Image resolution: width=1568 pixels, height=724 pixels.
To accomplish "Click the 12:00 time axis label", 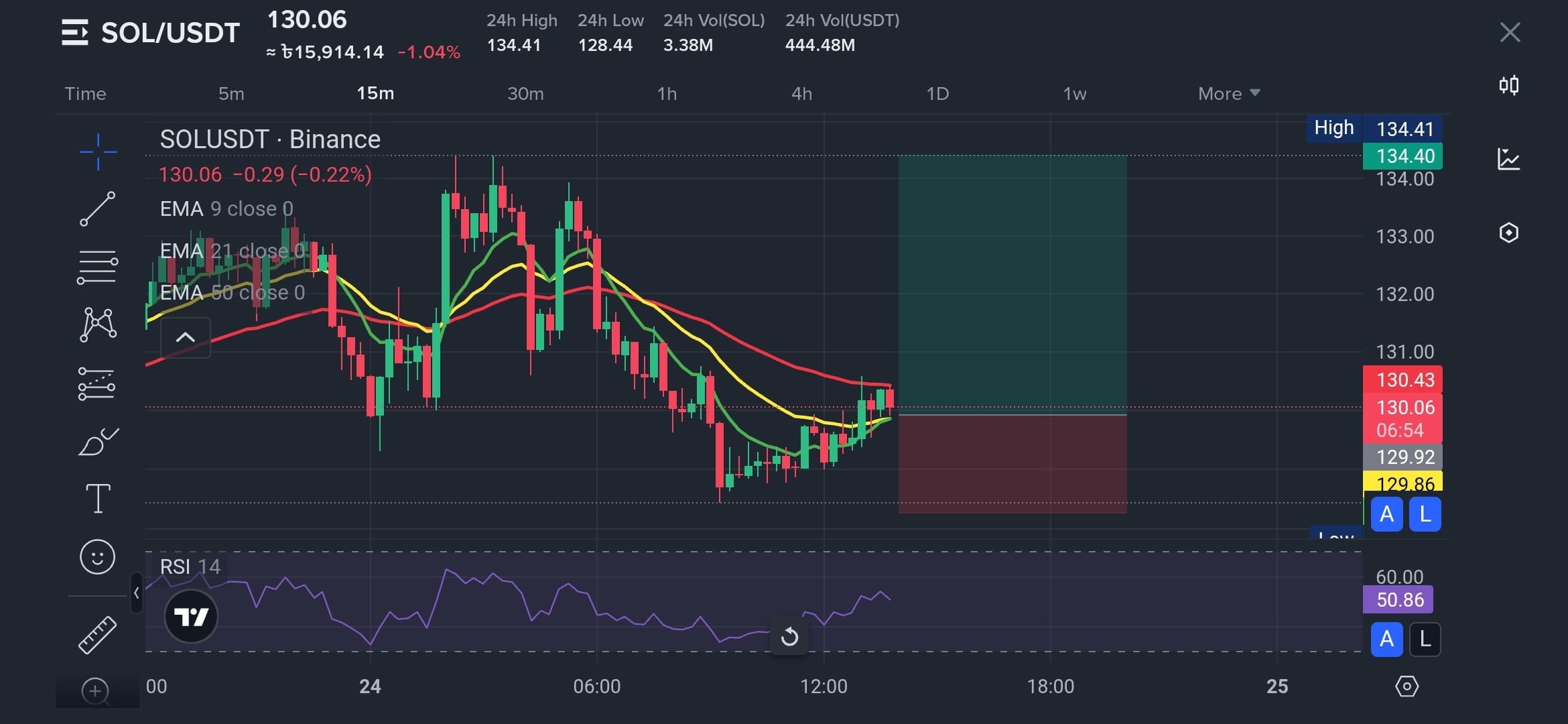I will pos(824,686).
